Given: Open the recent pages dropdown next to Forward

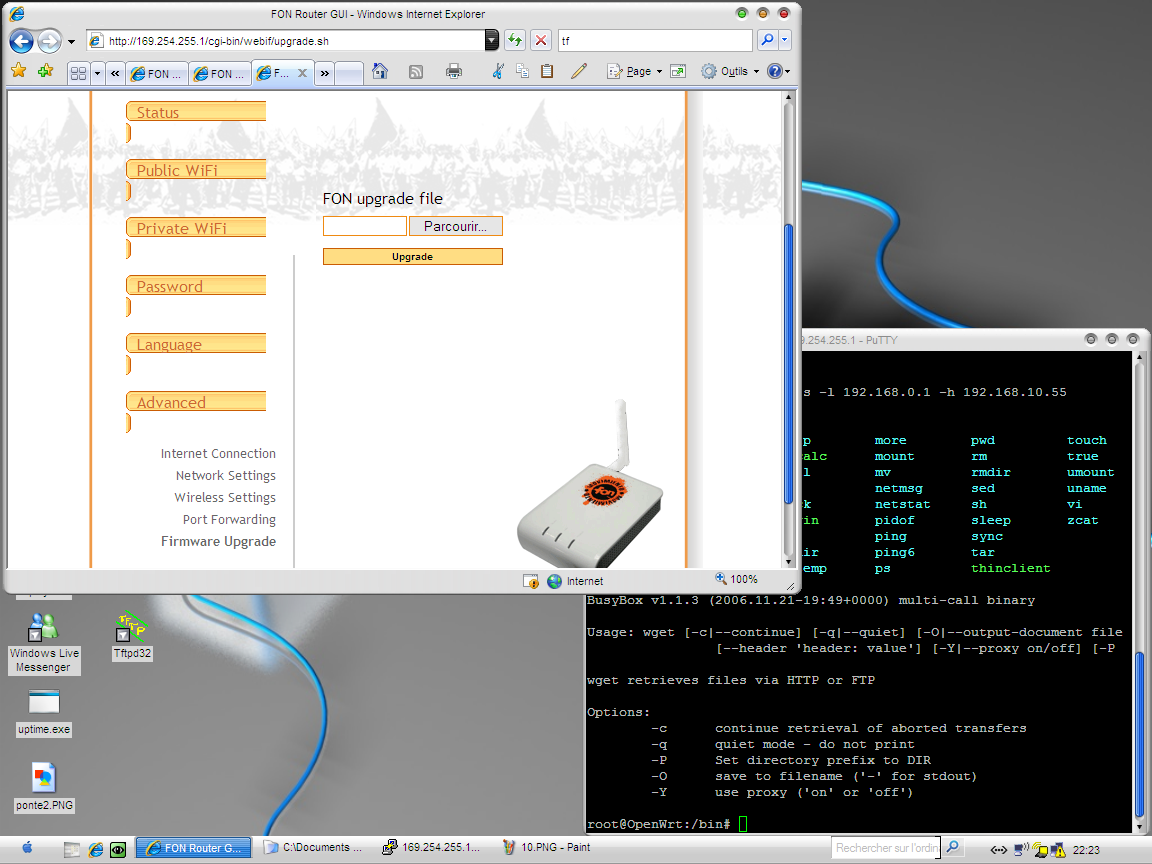Looking at the screenshot, I should tap(71, 42).
